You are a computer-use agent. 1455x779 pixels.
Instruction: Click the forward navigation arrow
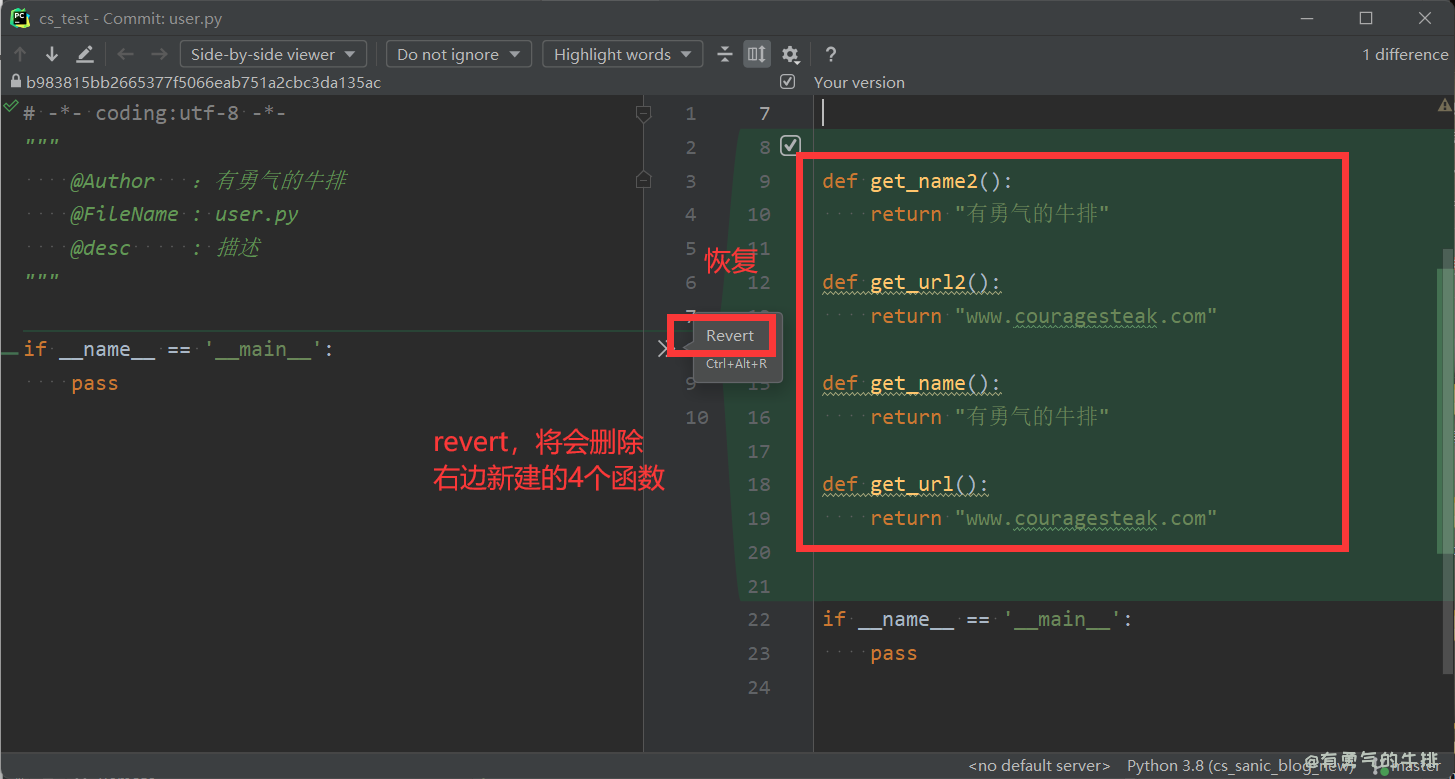point(158,54)
